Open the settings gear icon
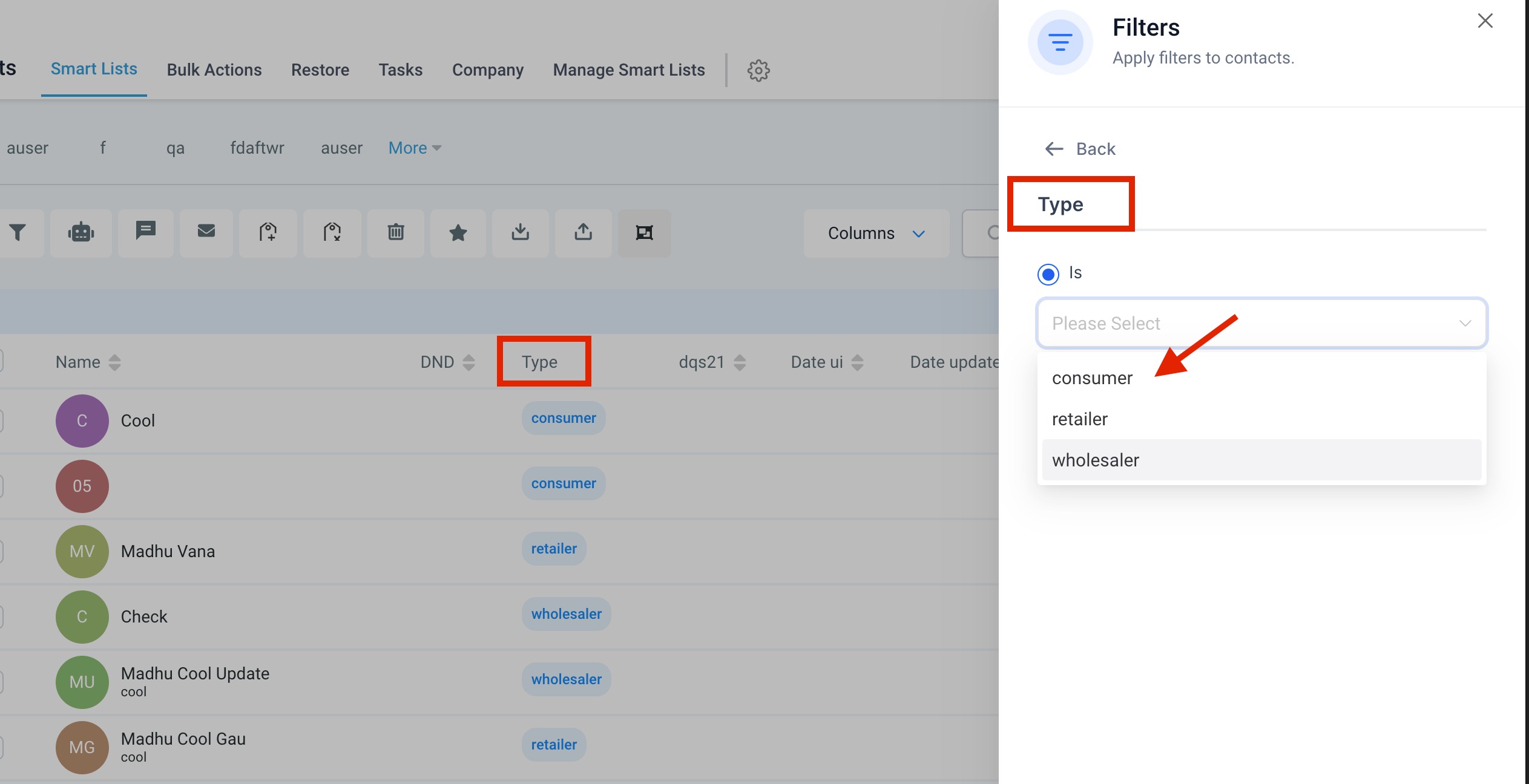Viewport: 1529px width, 784px height. tap(758, 71)
